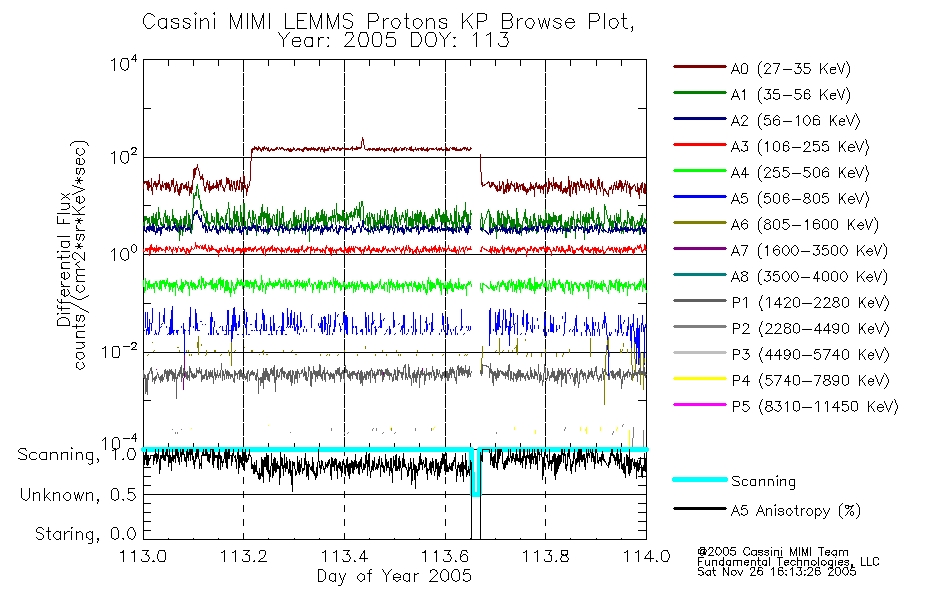
Task: Click the yellow P4 legend line
Action: click(699, 378)
